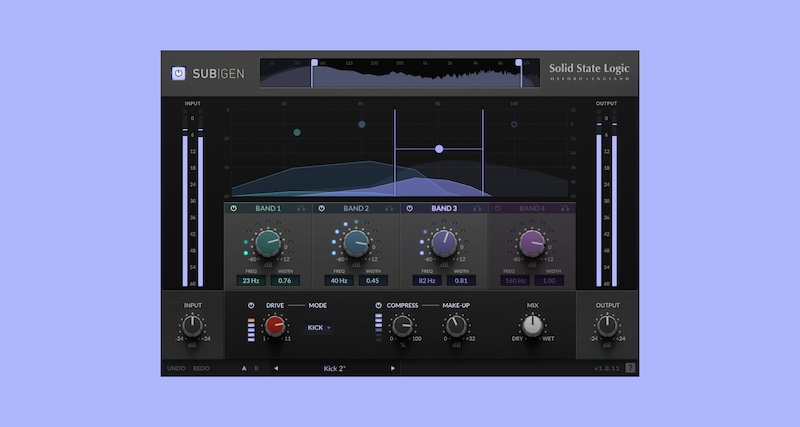Select the BAND 2 header tab
The height and width of the screenshot is (427, 800).
tap(356, 208)
